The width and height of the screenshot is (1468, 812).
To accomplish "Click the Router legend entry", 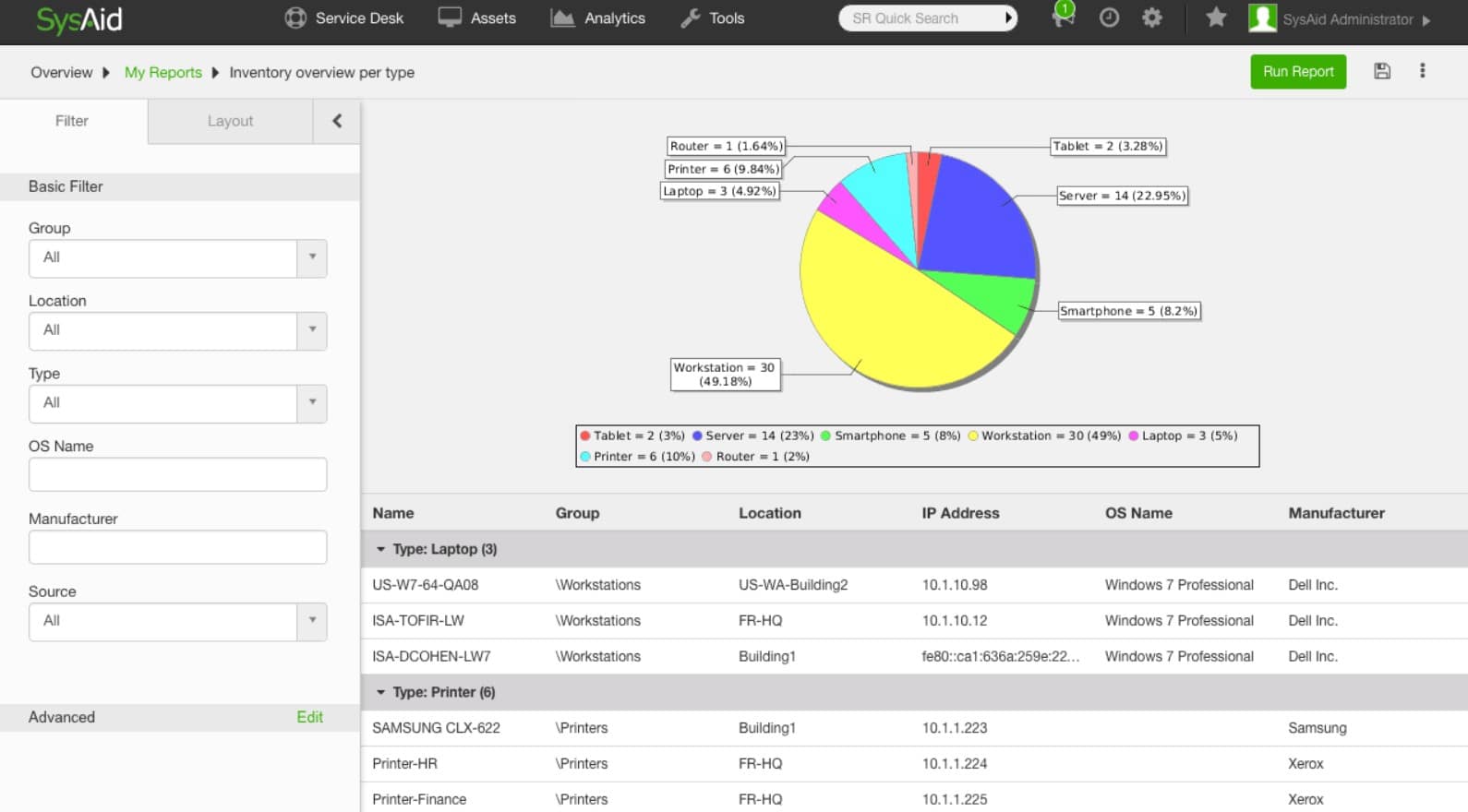I will click(x=755, y=456).
